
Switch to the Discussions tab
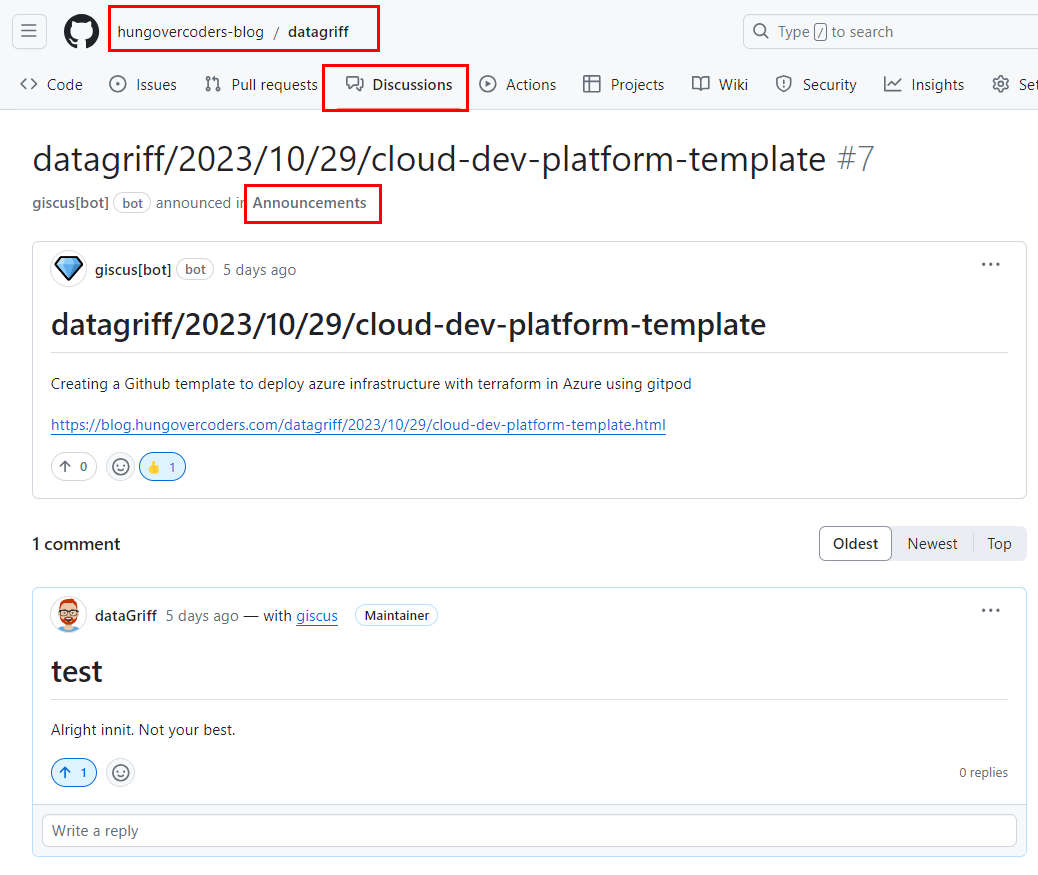[x=399, y=85]
